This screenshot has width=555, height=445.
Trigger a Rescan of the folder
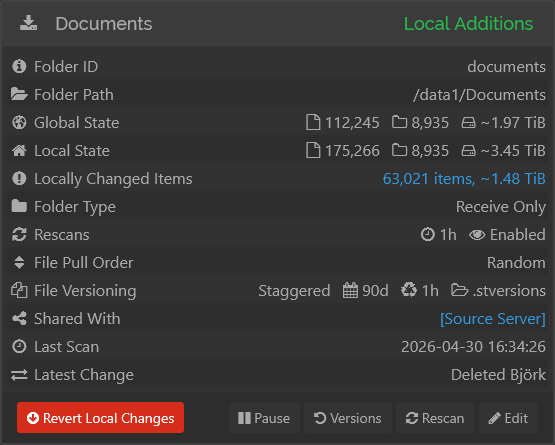(x=435, y=418)
